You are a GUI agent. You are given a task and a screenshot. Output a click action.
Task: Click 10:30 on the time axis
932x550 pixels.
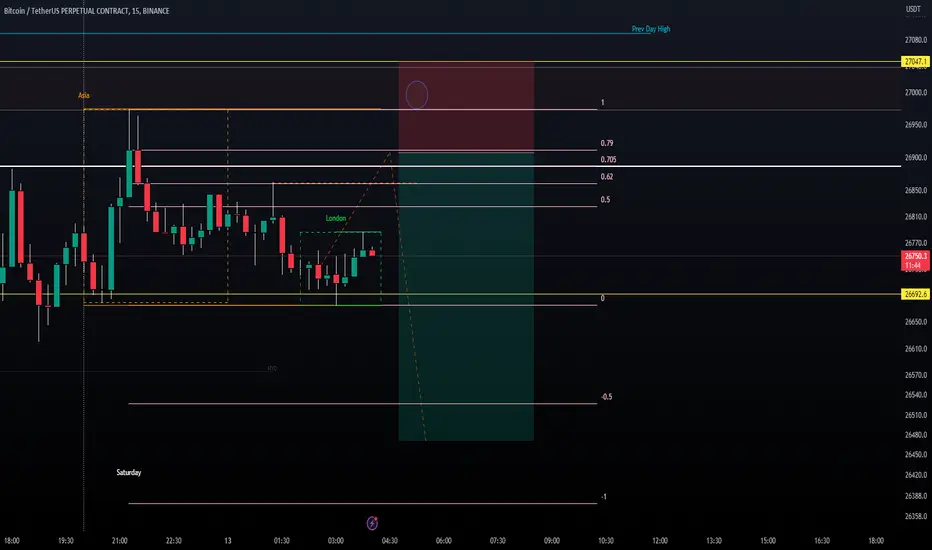point(606,540)
